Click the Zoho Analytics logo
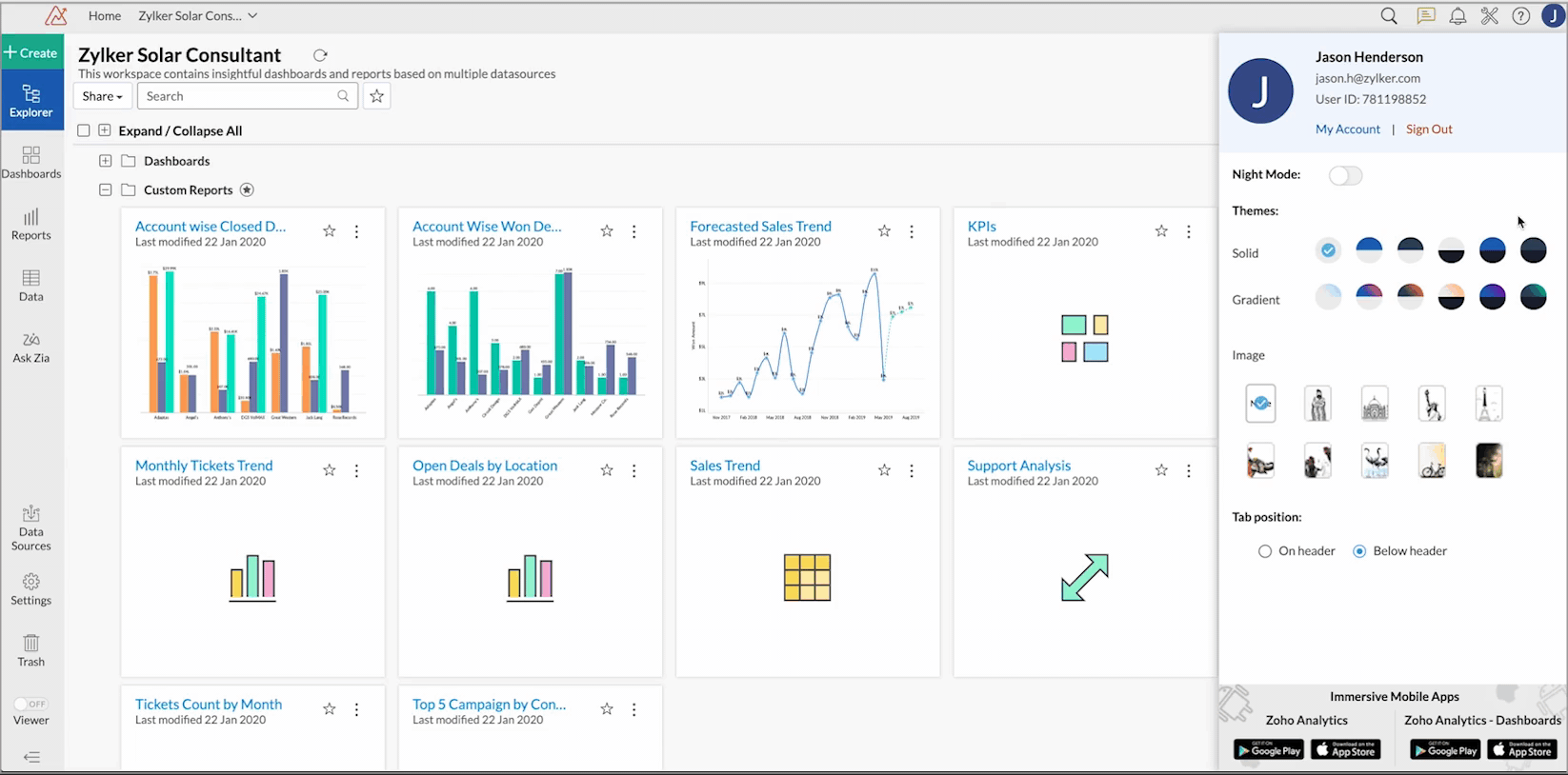This screenshot has height=775, width=1568. tap(56, 15)
